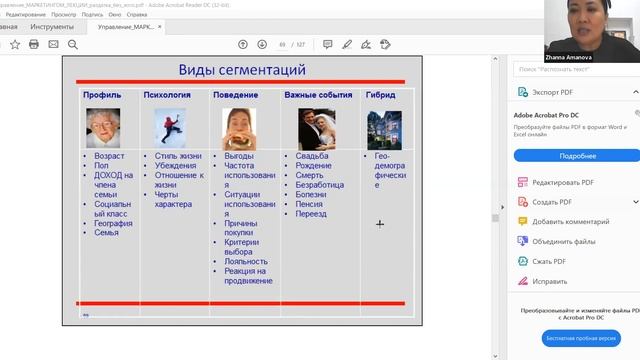Click the ice climber photo under Психология
Viewport: 640px width, 360px height.
(x=170, y=128)
